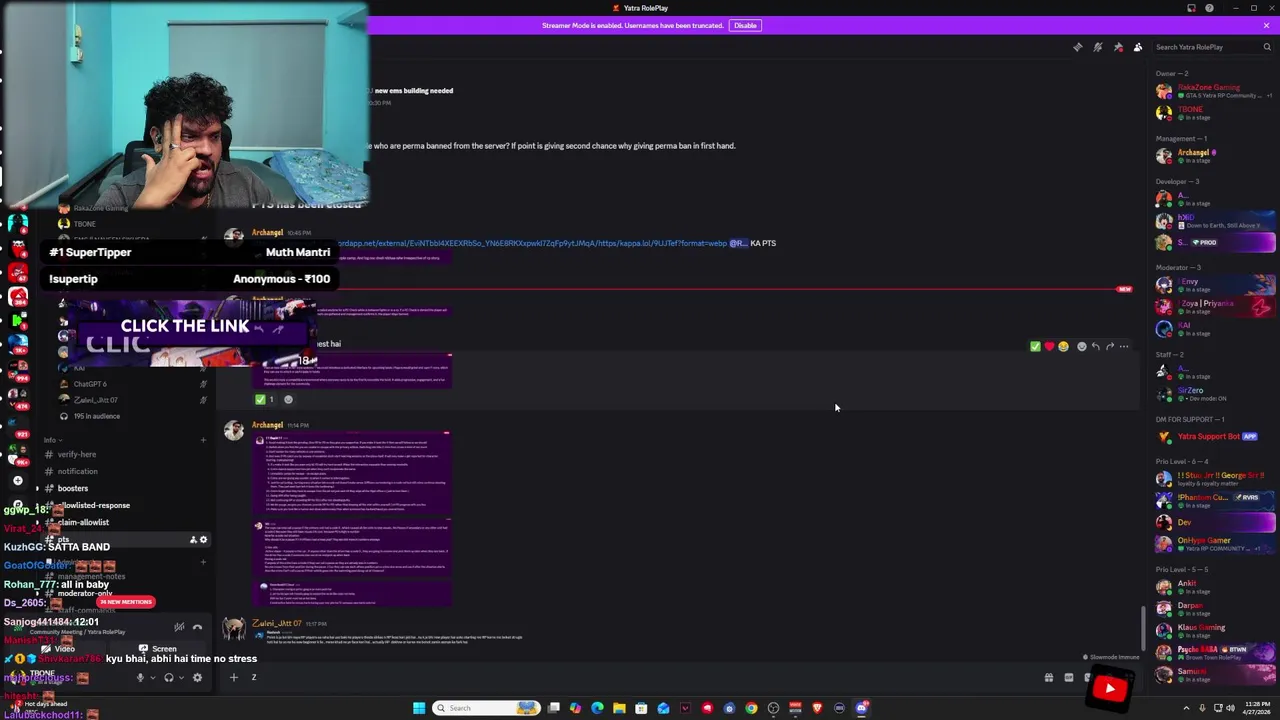
Task: Open the notification channel
Action: coord(77,471)
